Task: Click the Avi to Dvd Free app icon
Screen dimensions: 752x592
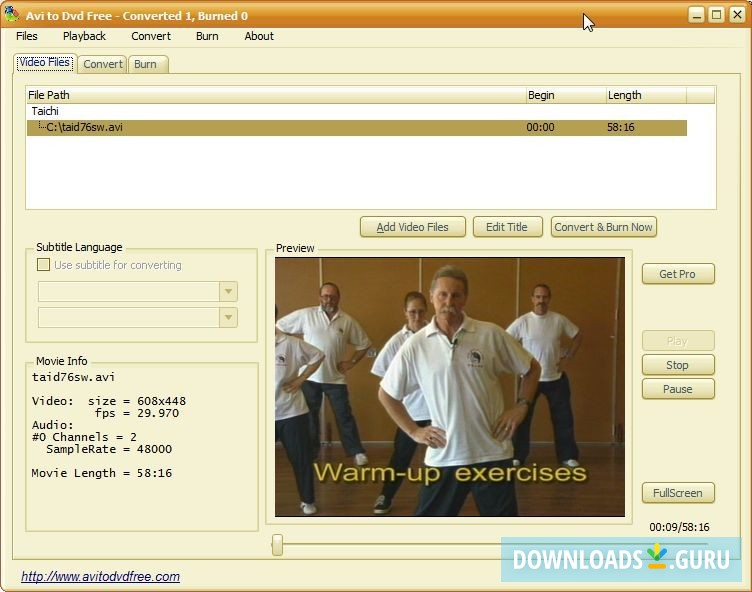Action: [x=12, y=14]
